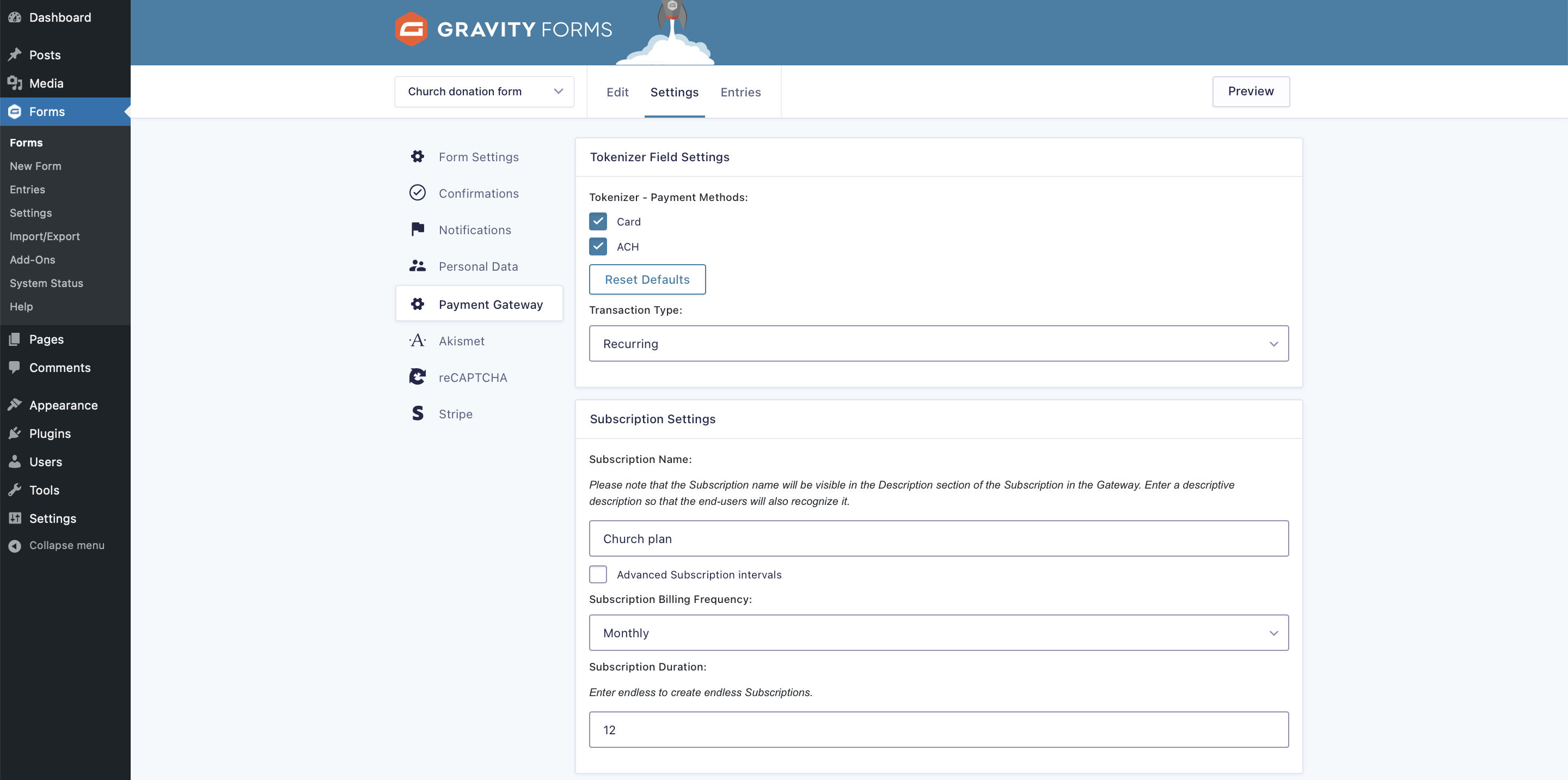The width and height of the screenshot is (1568, 780).
Task: Click the Reset Defaults button
Action: coord(647,279)
